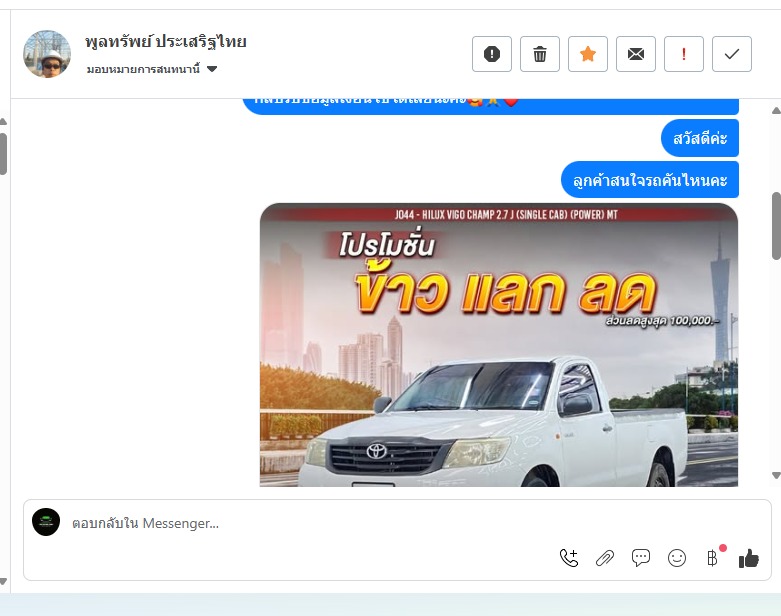Click the page avatar beside reply box
The height and width of the screenshot is (616, 781).
[46, 522]
